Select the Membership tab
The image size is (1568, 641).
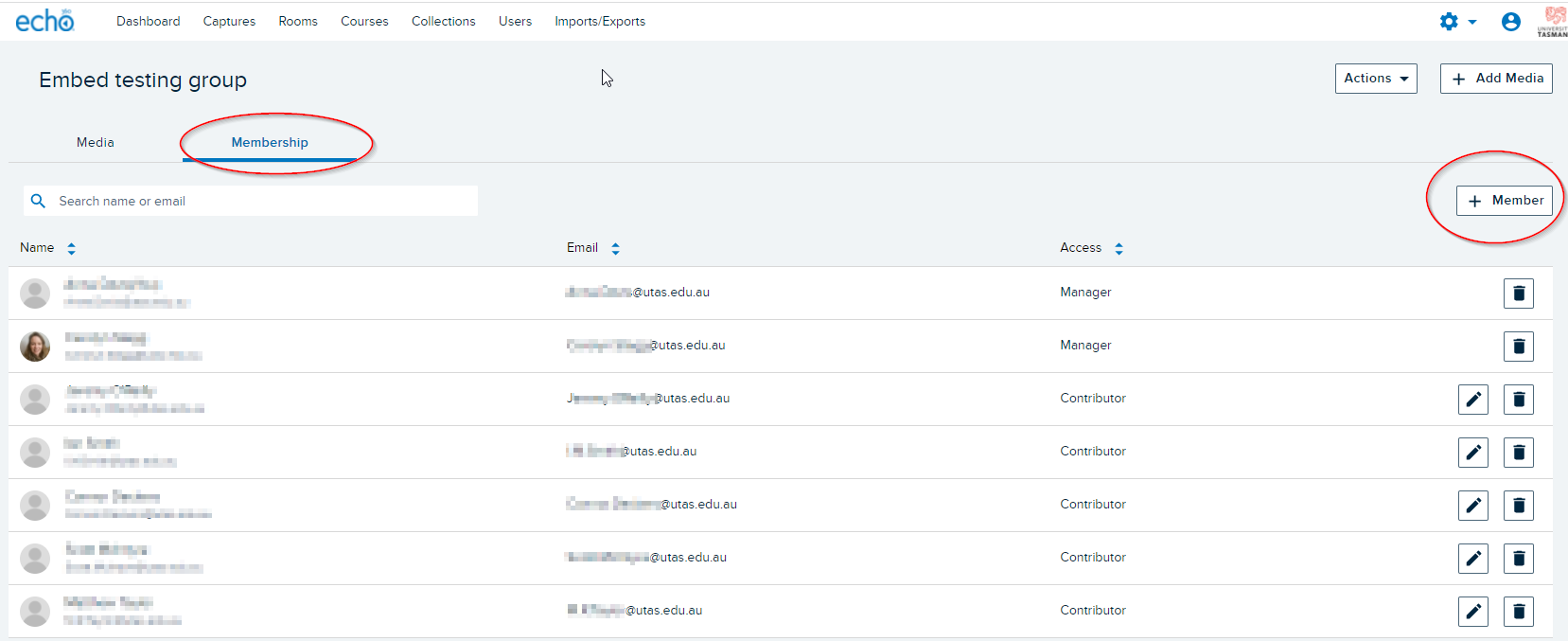point(270,142)
